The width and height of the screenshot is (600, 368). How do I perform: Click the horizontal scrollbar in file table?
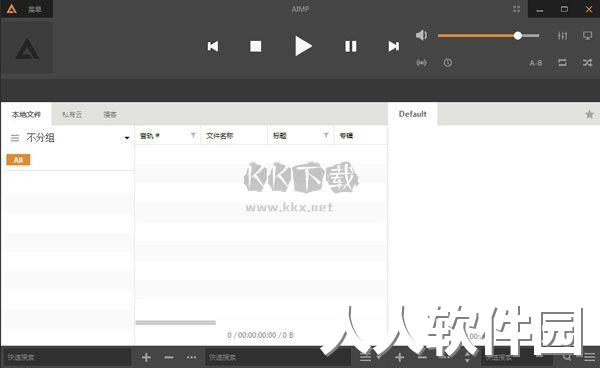[176, 322]
